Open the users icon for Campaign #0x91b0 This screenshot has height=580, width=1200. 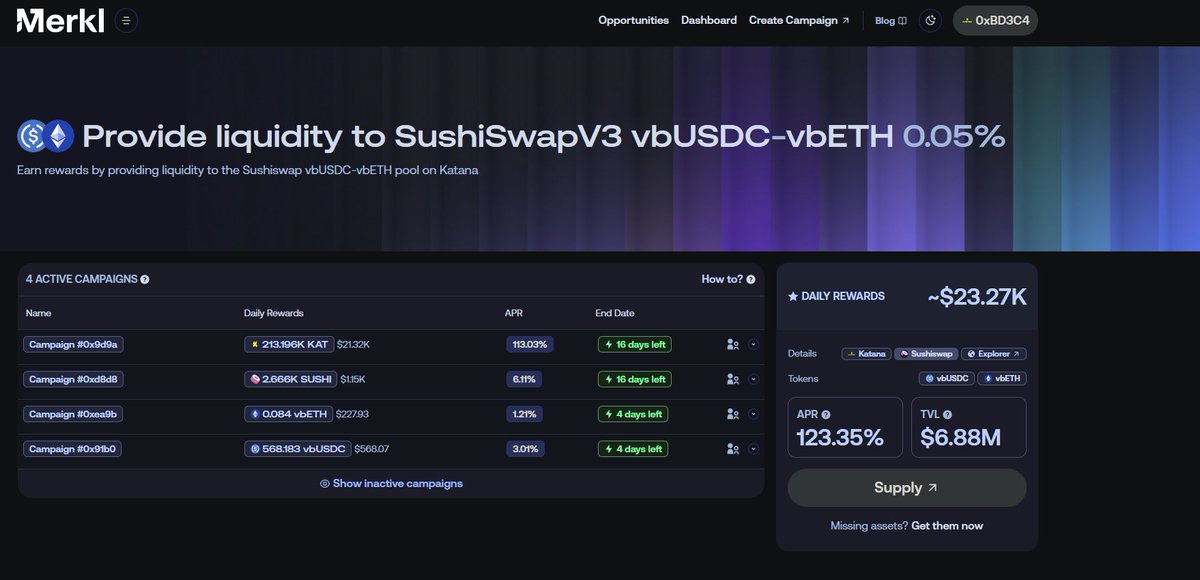point(732,449)
